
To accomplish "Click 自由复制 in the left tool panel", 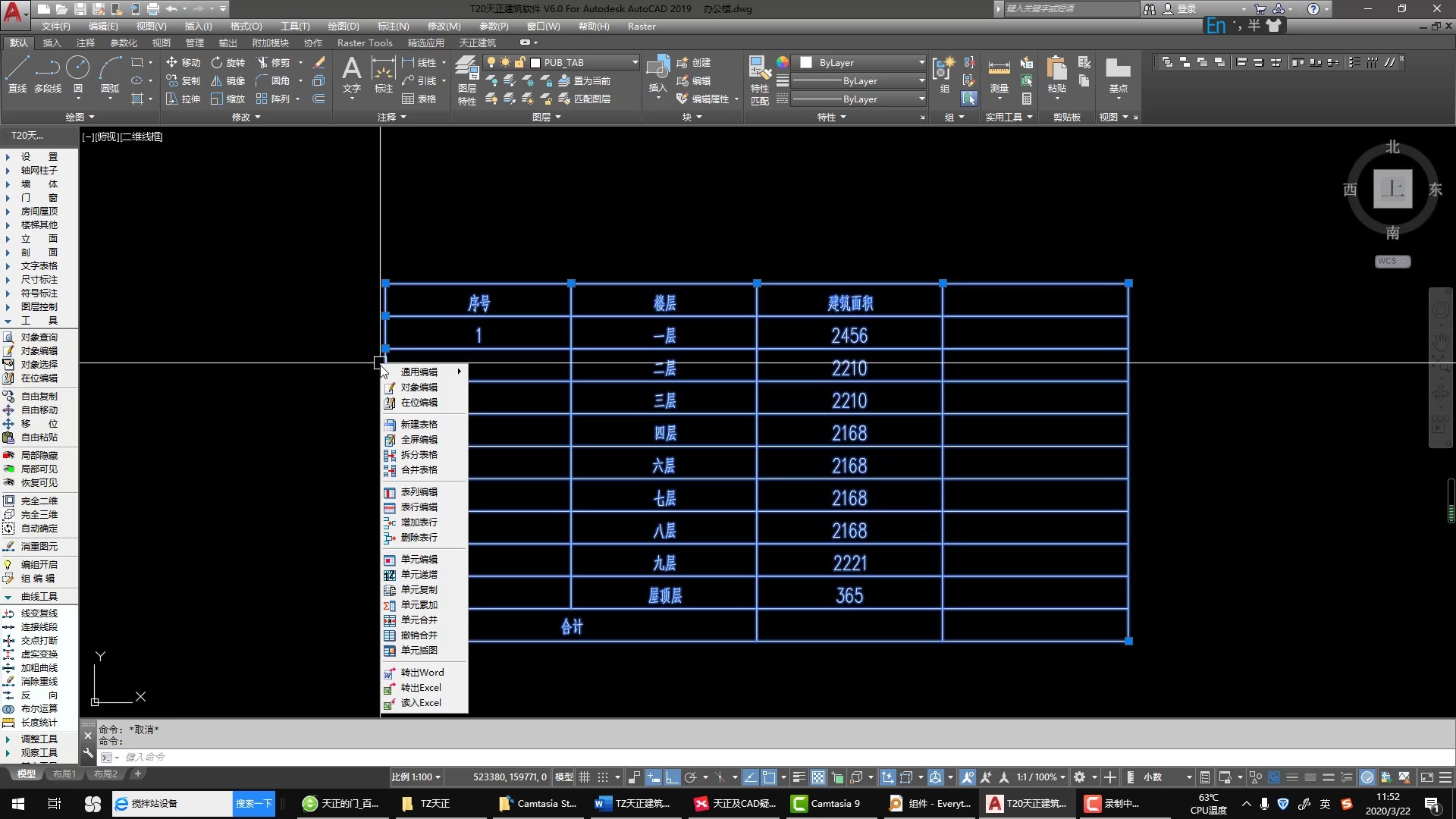I will [x=39, y=397].
